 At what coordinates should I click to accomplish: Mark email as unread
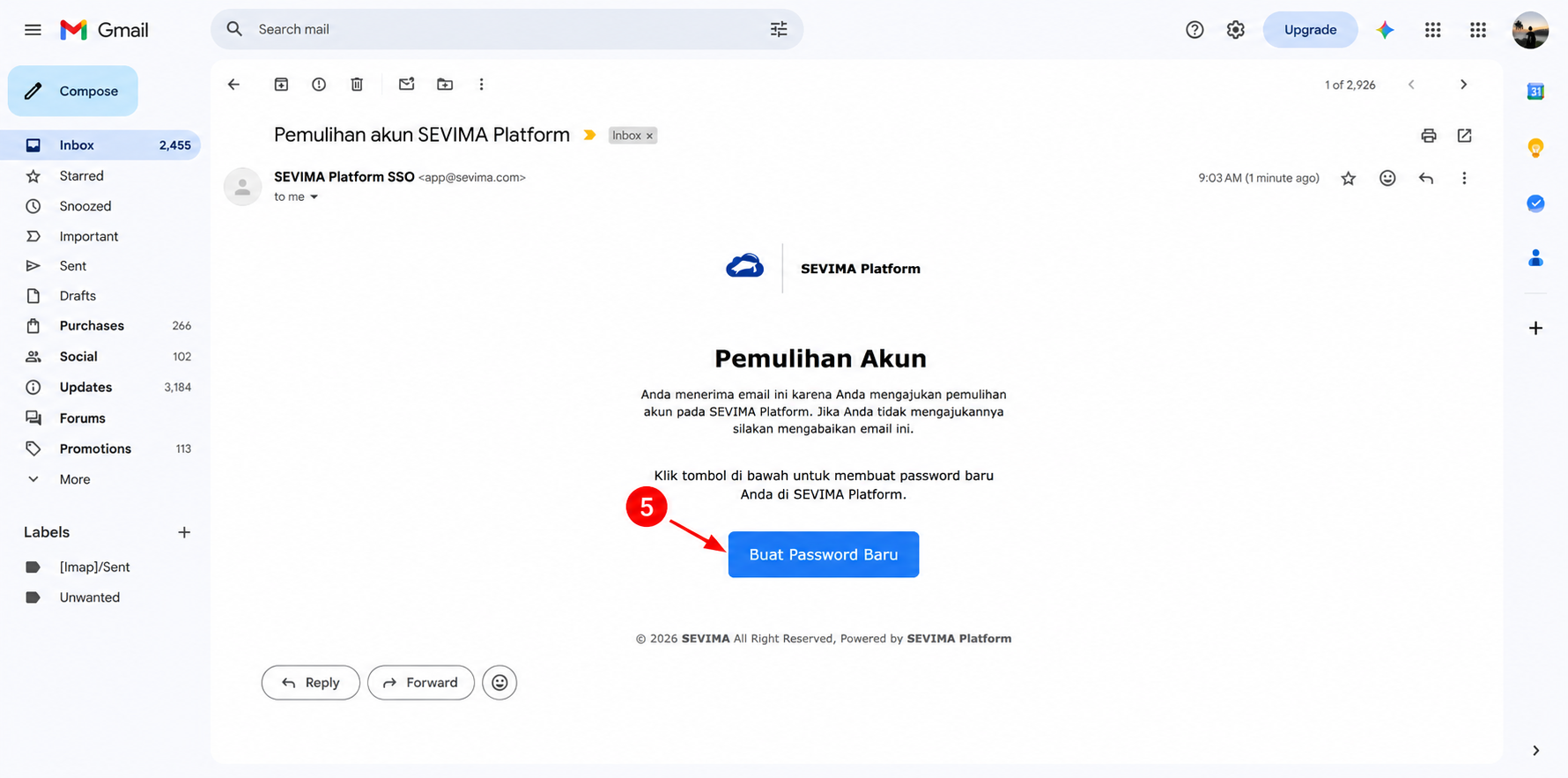406,85
